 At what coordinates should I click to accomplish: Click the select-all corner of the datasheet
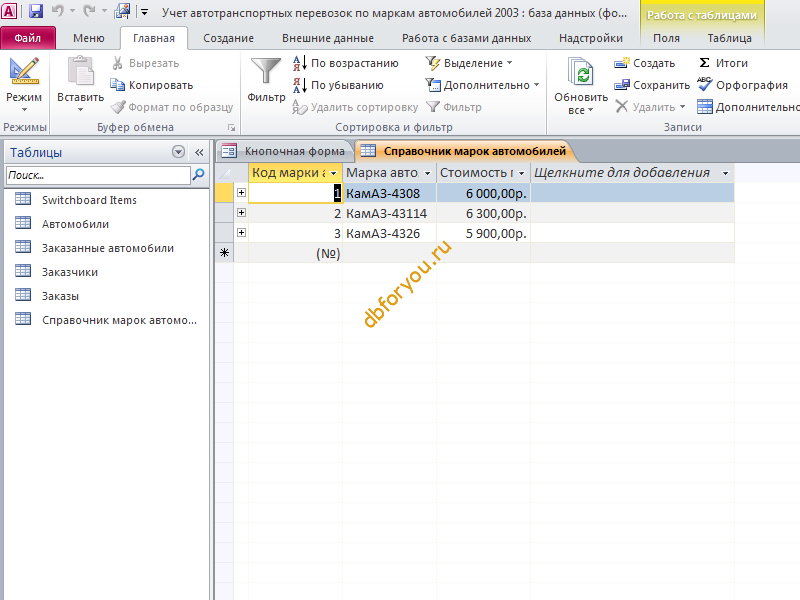point(224,173)
